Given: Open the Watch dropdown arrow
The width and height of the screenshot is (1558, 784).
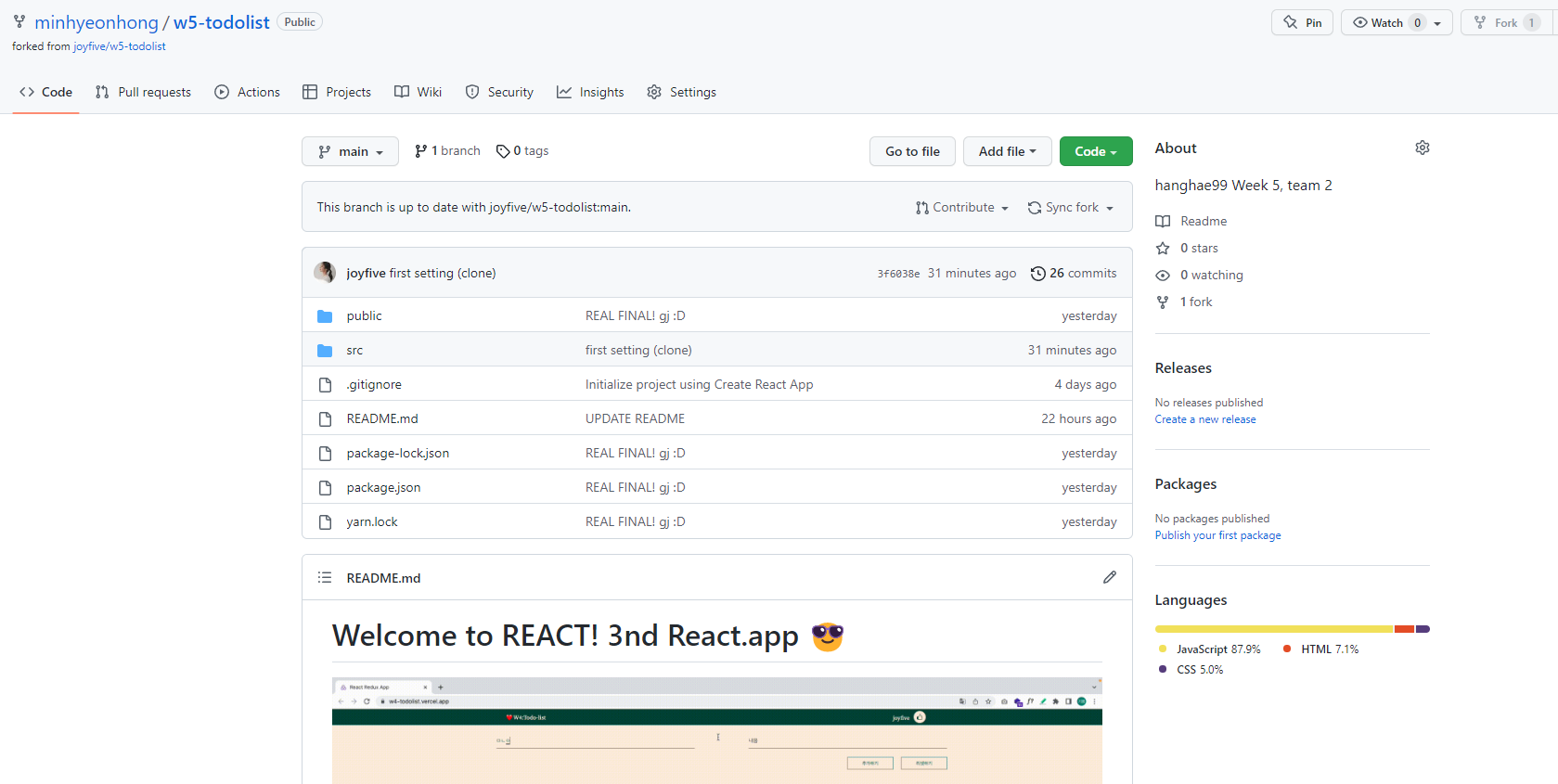Looking at the screenshot, I should pos(1437,23).
